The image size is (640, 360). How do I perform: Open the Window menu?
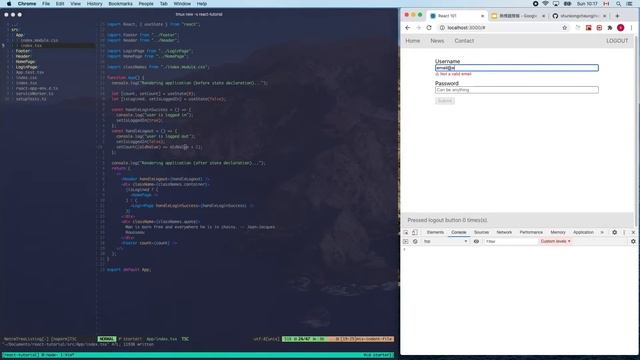pyautogui.click(x=182, y=4)
